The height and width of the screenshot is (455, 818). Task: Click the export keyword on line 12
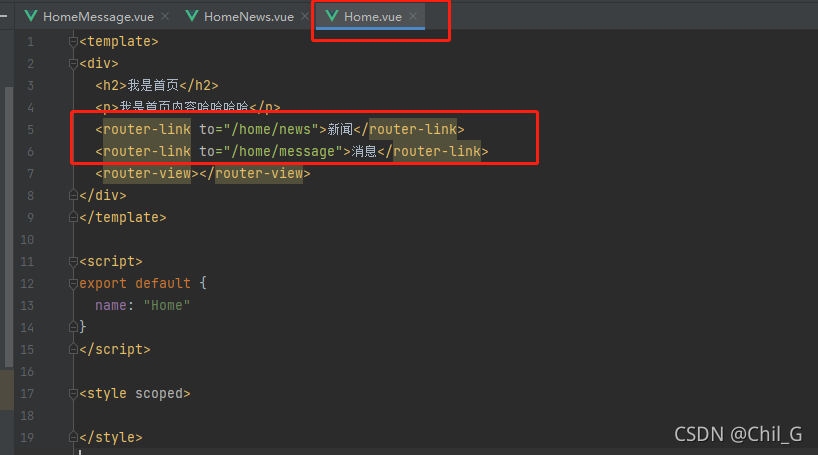coord(103,283)
